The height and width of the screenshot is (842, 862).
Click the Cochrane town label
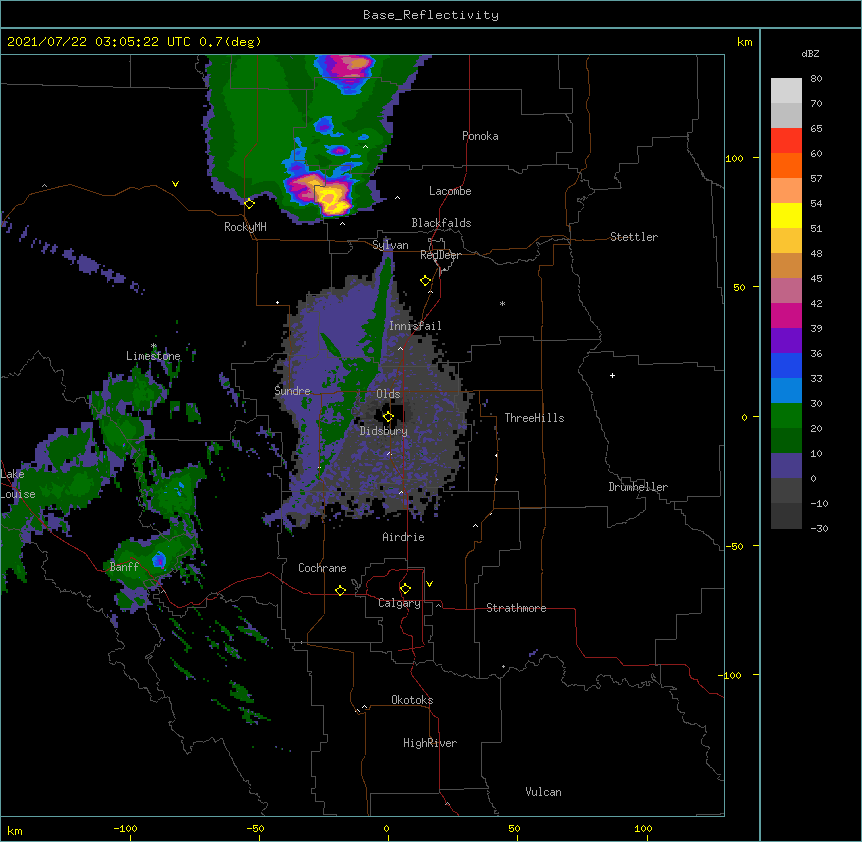tap(322, 568)
